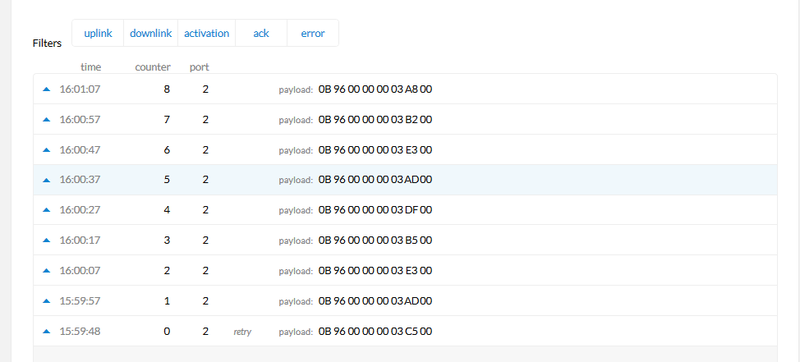Click uplink arrow icon for 16:00:07 entry
The image size is (800, 362).
point(46,270)
